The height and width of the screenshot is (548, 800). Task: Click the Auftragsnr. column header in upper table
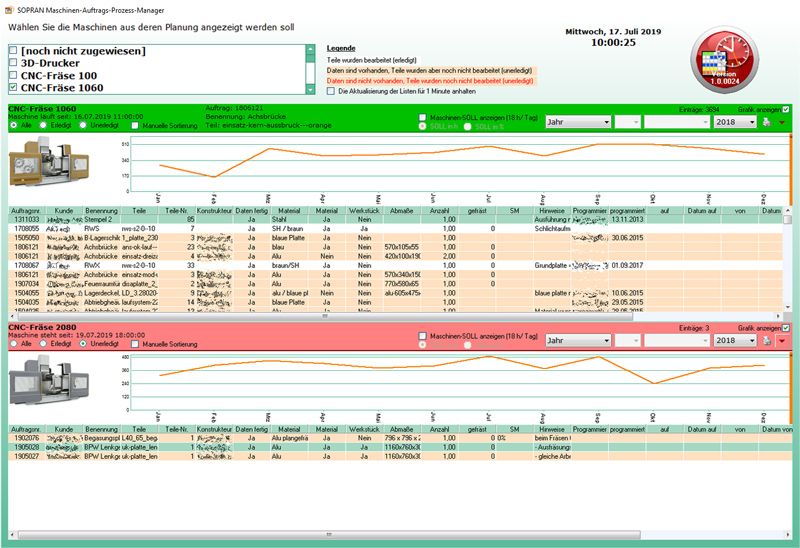[x=26, y=210]
